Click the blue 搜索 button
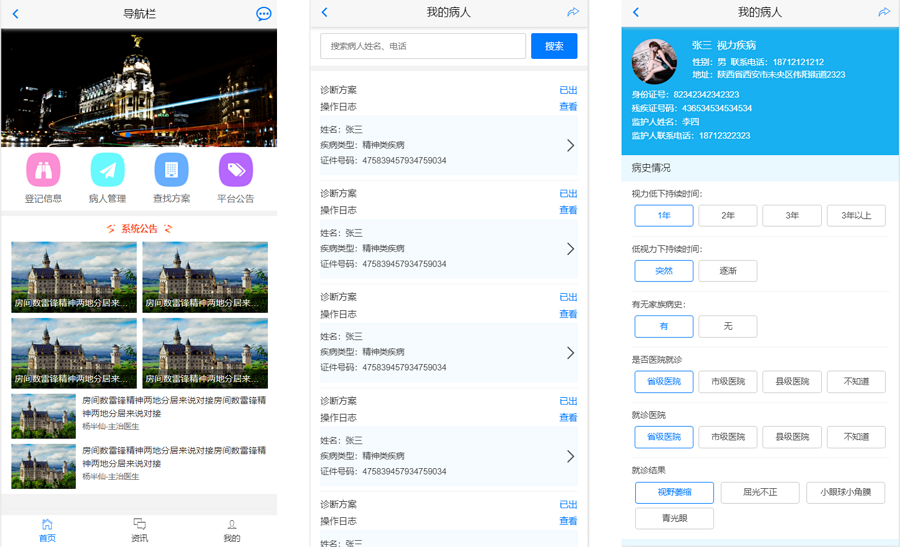900x547 pixels. click(x=554, y=46)
